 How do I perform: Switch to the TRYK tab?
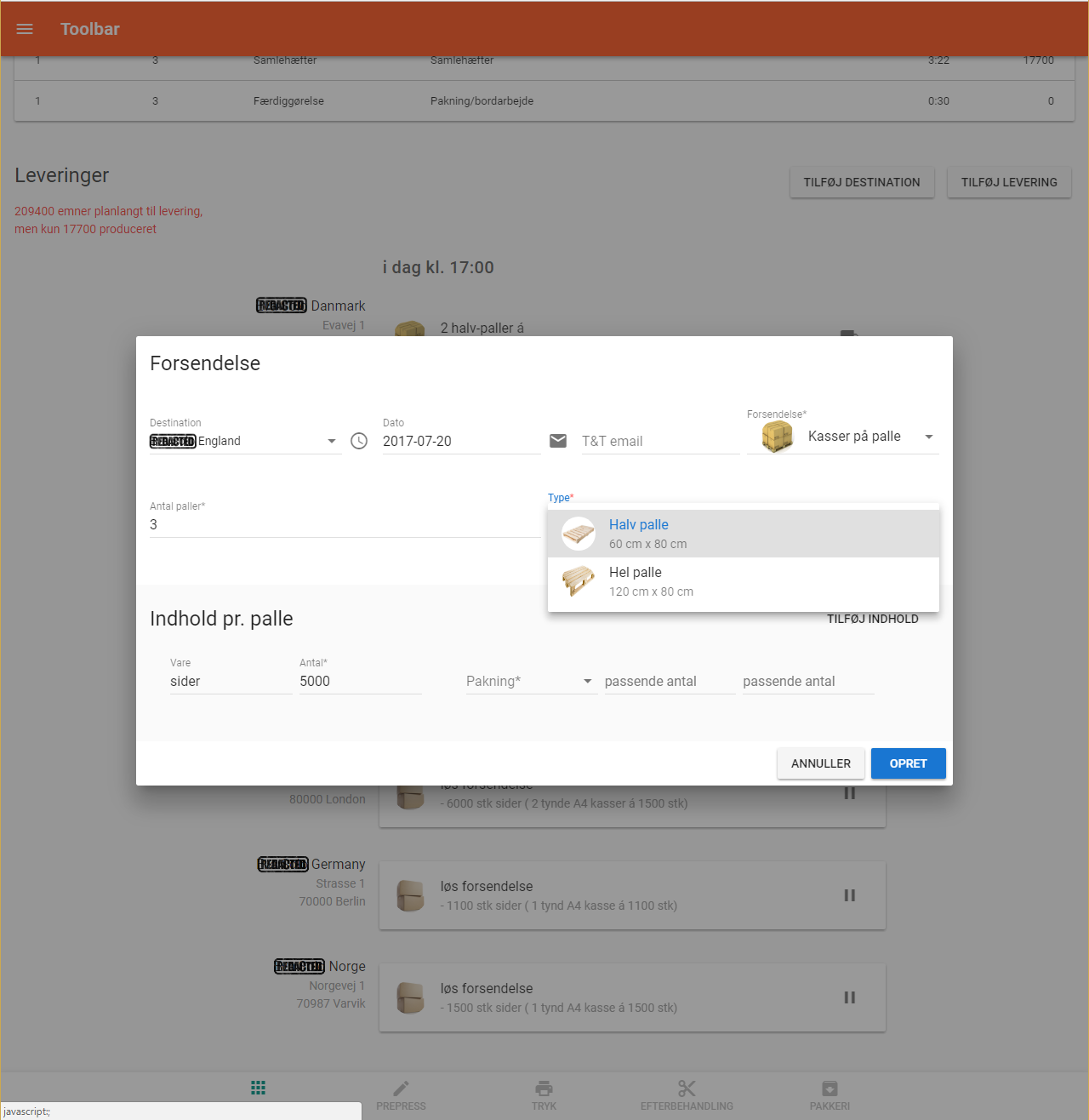tap(544, 1096)
